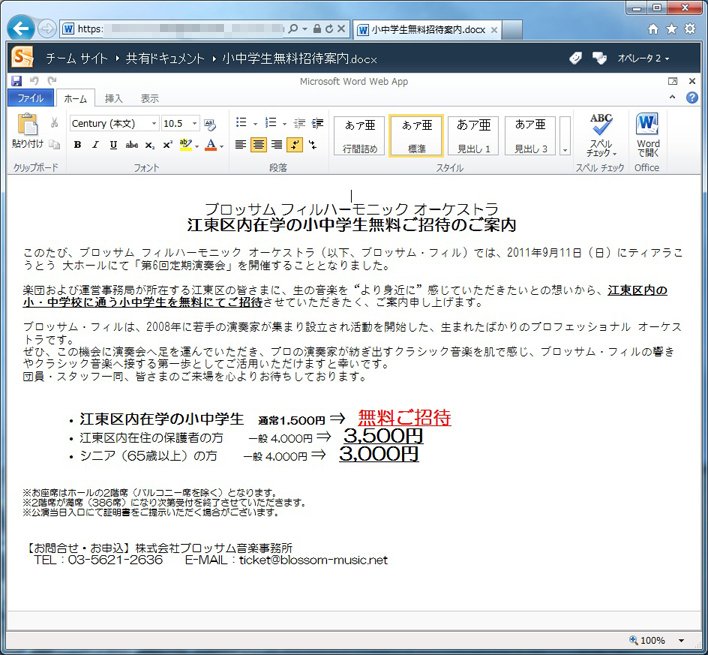Insert a bulleted list
This screenshot has height=655, width=708.
pos(242,123)
